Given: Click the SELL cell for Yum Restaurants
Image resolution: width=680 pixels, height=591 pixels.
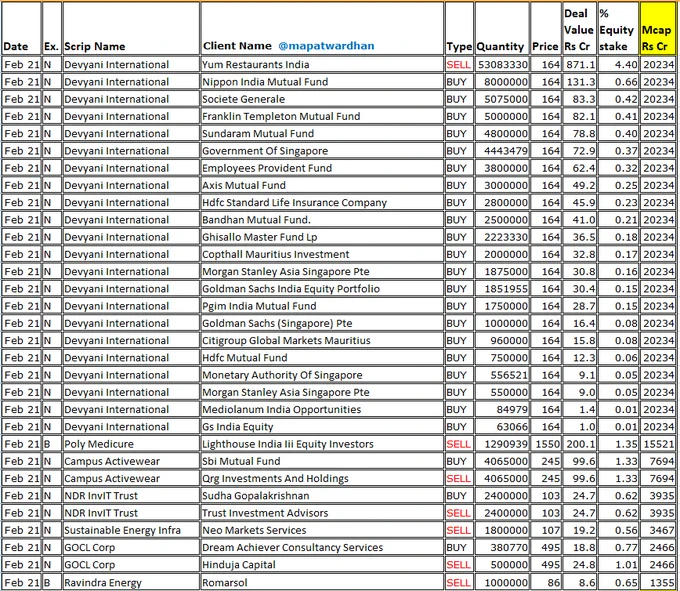Looking at the screenshot, I should click(x=459, y=65).
